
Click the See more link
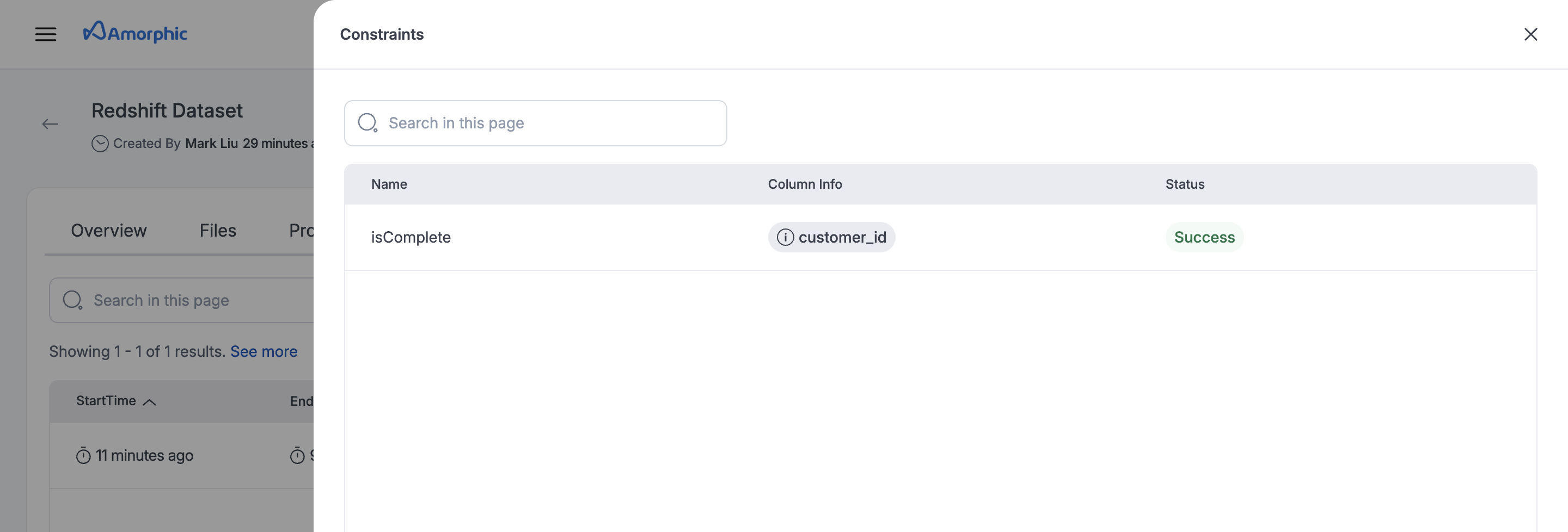point(264,351)
